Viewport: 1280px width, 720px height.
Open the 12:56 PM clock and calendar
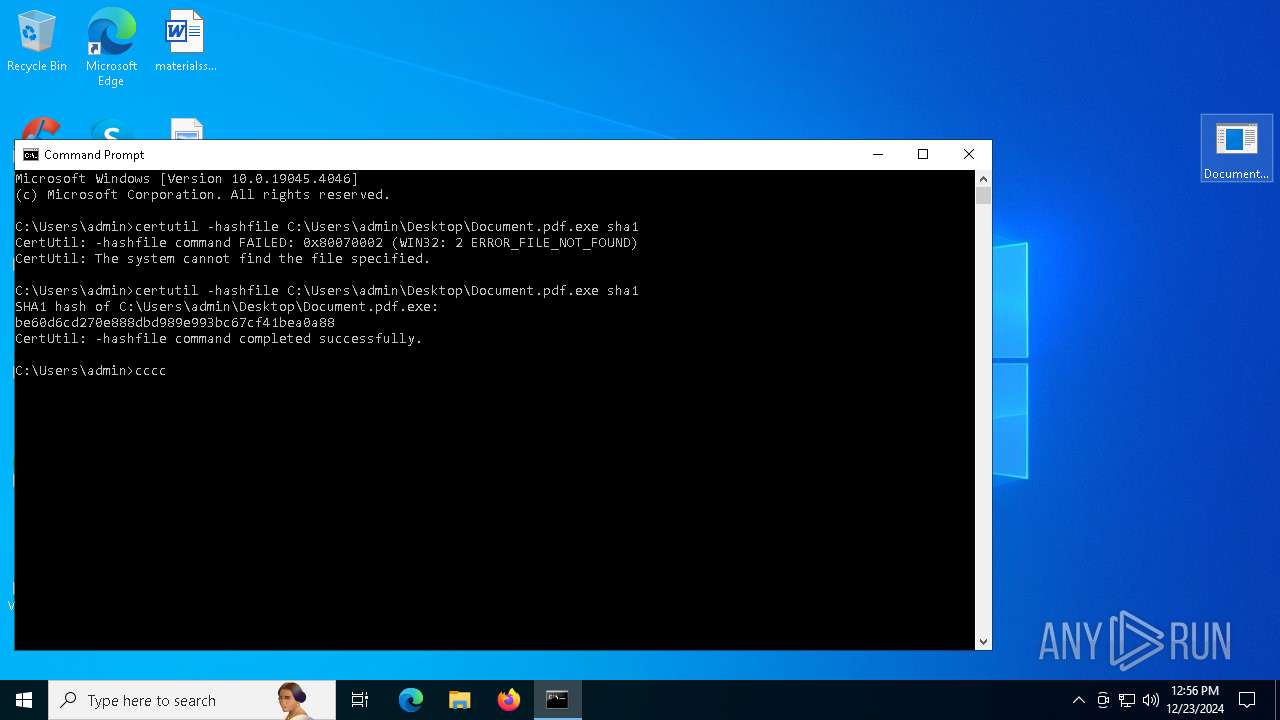coord(1195,700)
